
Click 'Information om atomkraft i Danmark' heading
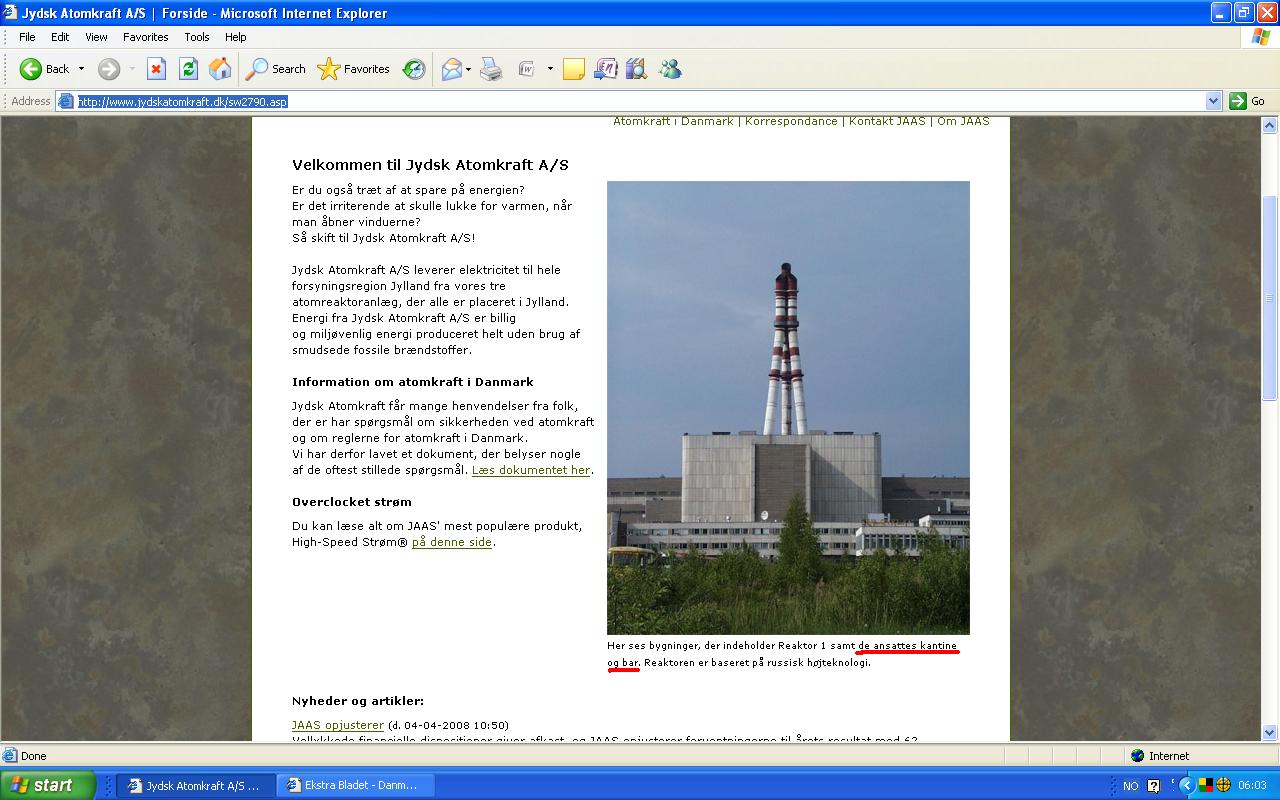coord(413,382)
